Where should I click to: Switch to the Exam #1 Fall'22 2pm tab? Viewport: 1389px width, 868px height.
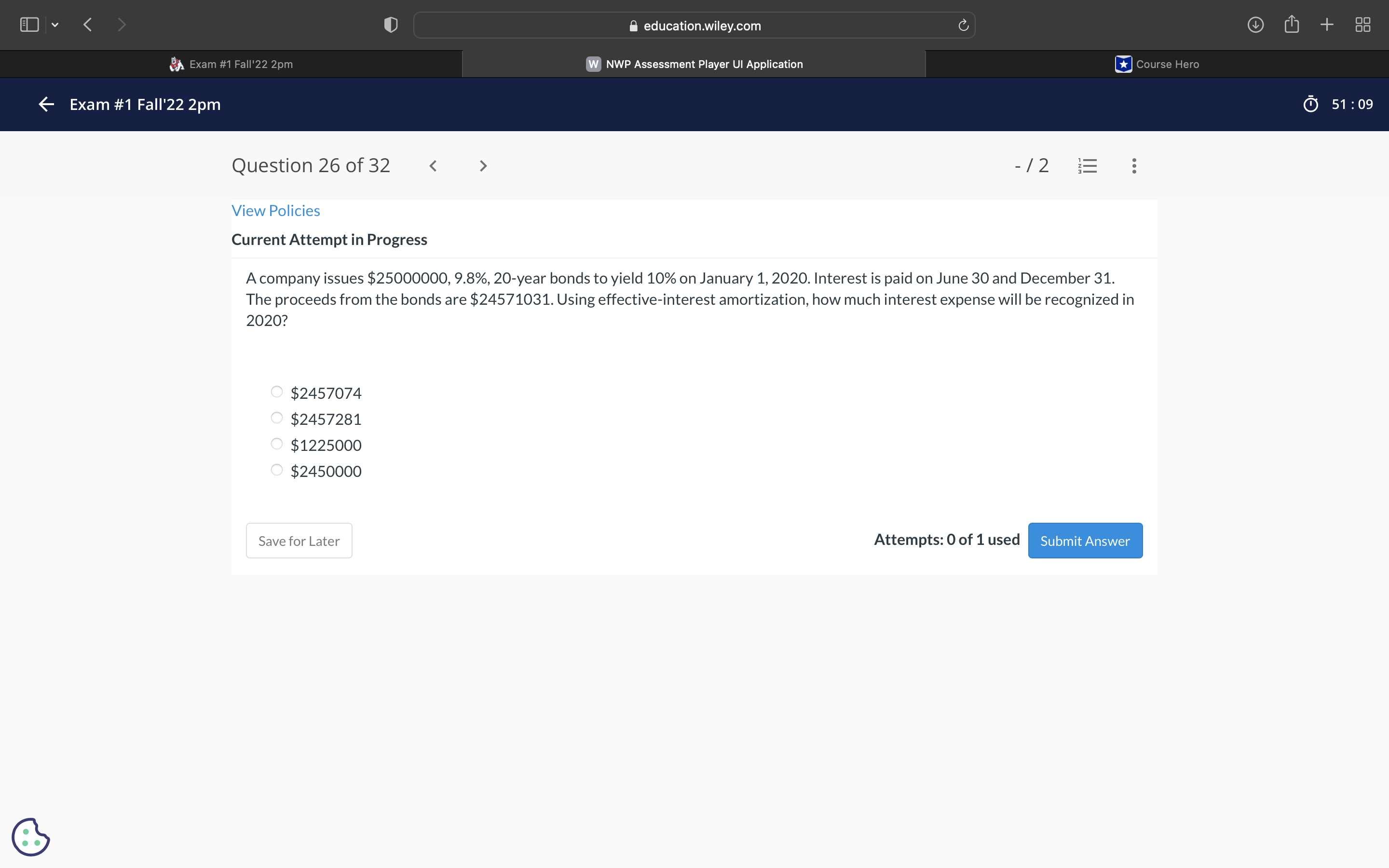tap(232, 64)
